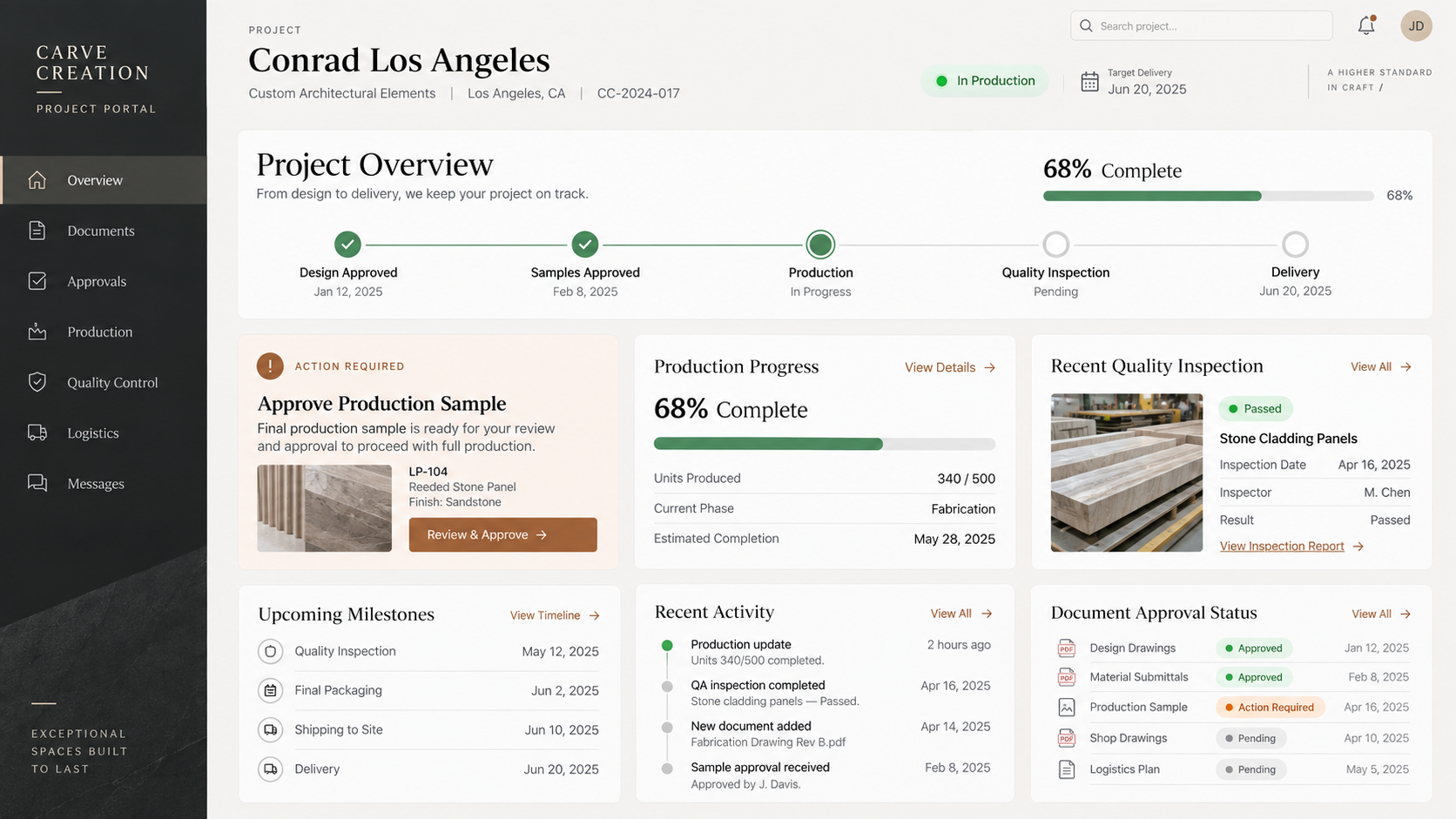This screenshot has height=819, width=1456.
Task: Click the Target Delivery calendar icon
Action: pyautogui.click(x=1089, y=82)
